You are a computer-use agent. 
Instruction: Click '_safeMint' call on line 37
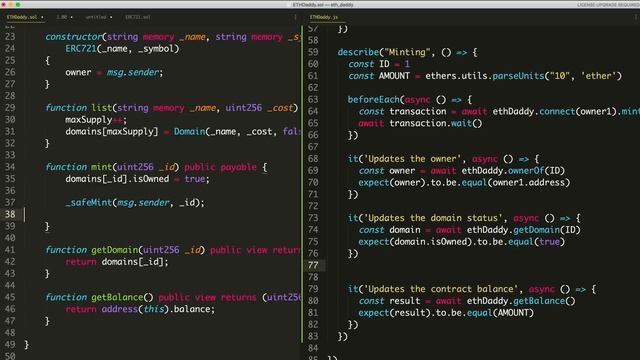[88, 202]
